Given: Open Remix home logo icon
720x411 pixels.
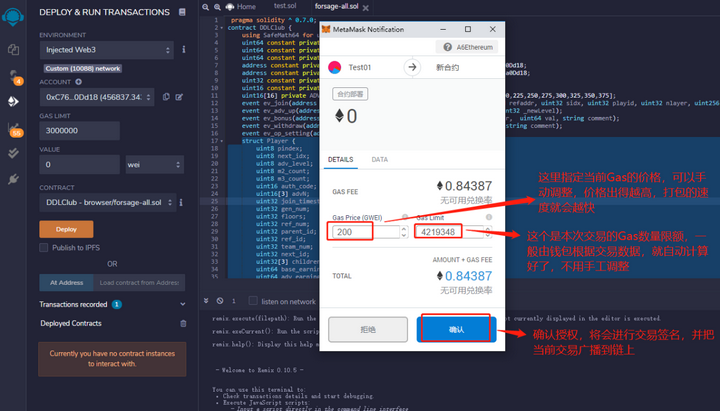Looking at the screenshot, I should click(13, 17).
